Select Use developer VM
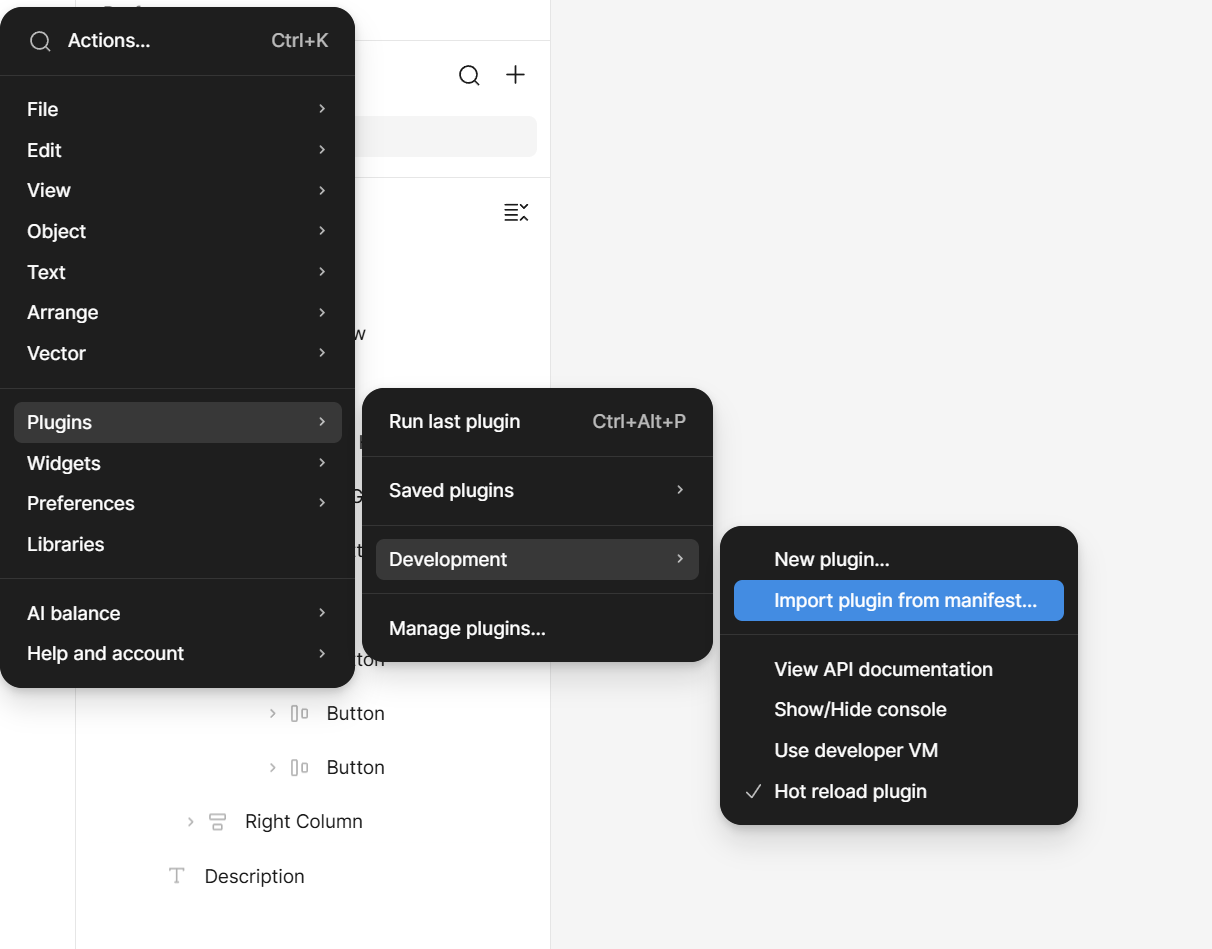Screen dimensions: 1212x949 tap(899, 750)
